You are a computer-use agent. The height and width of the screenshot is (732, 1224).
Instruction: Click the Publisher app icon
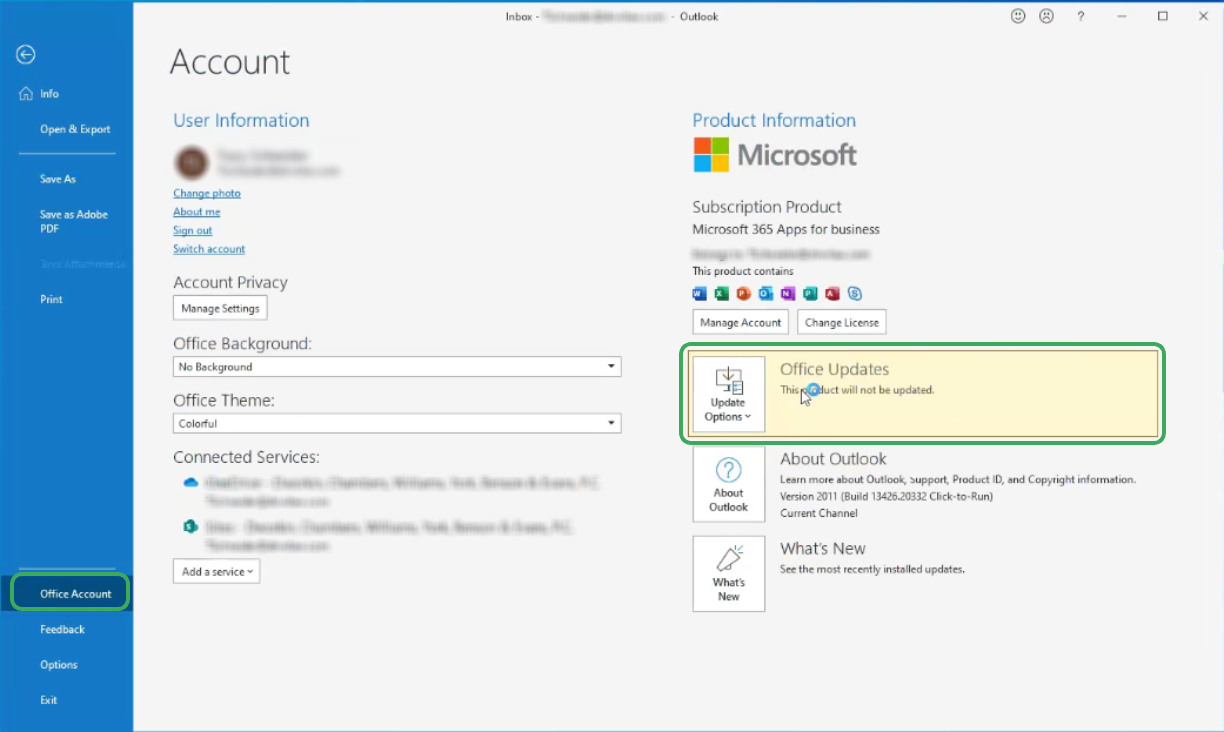[810, 294]
